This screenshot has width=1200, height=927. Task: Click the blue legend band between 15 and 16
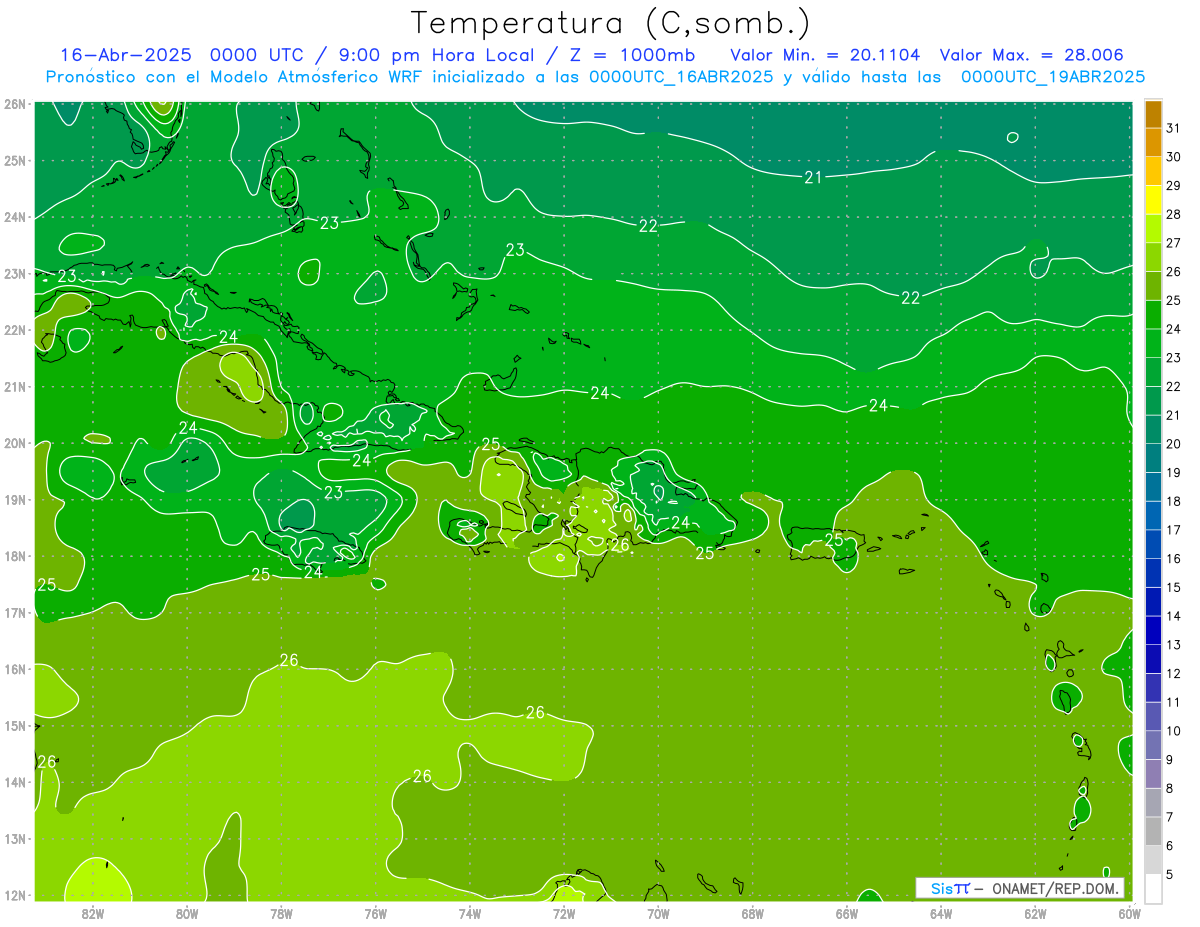[x=1154, y=573]
